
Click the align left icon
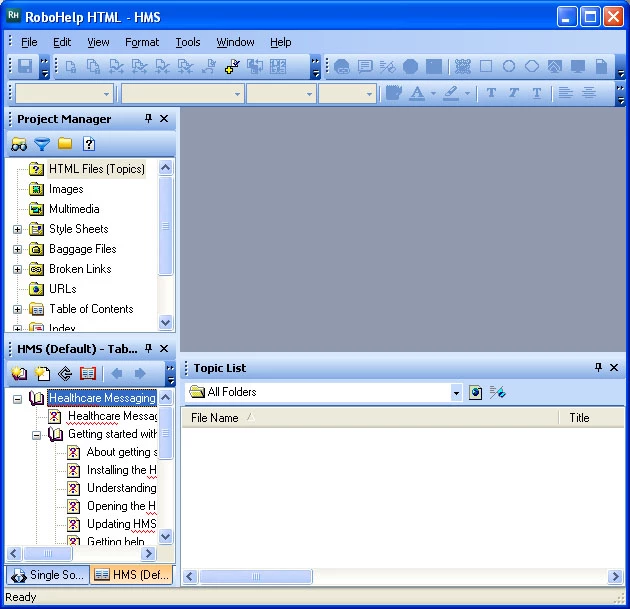coord(566,93)
